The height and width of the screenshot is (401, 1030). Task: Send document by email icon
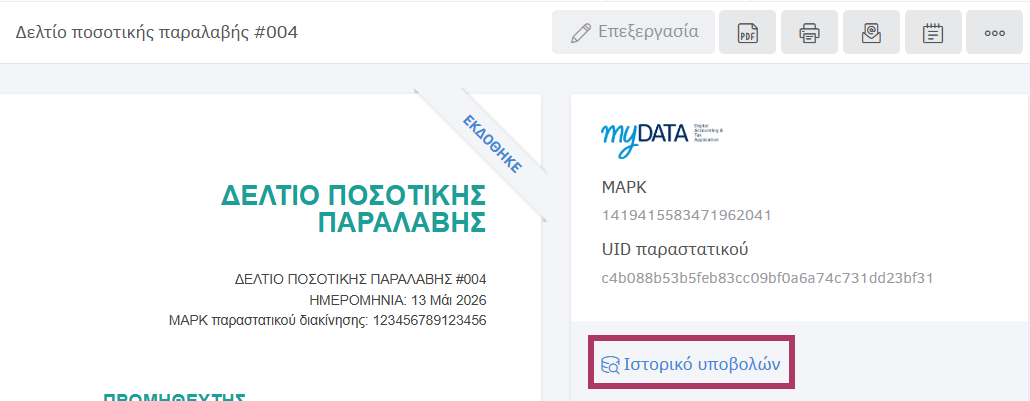pos(871,32)
